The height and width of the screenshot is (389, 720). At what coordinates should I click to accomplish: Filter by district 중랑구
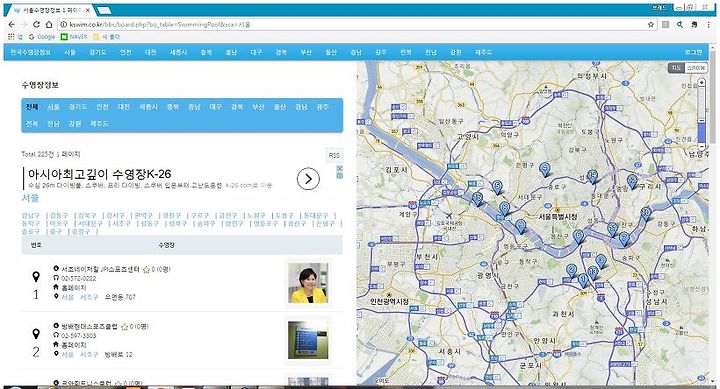click(x=81, y=231)
